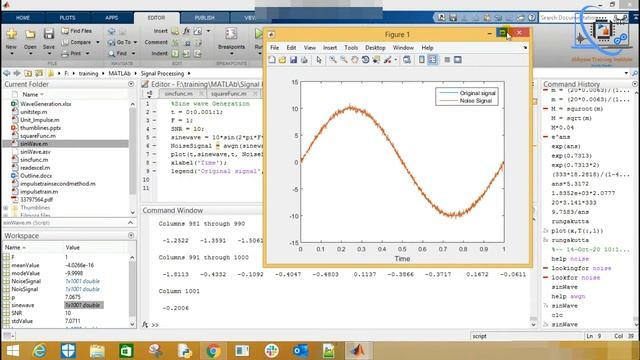Expand the Go To dropdown arrow
This screenshot has height=360, width=640.
135,42
